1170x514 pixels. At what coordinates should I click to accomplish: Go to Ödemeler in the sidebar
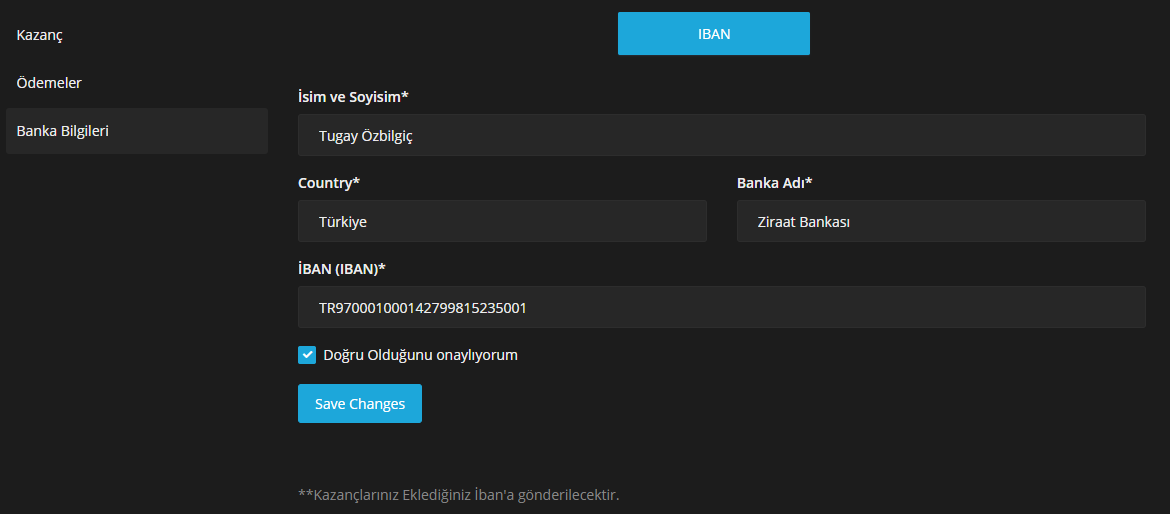(49, 83)
